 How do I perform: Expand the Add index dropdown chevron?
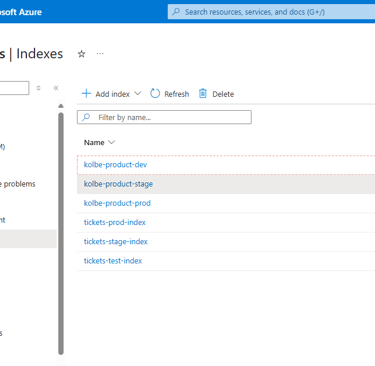[x=138, y=94]
